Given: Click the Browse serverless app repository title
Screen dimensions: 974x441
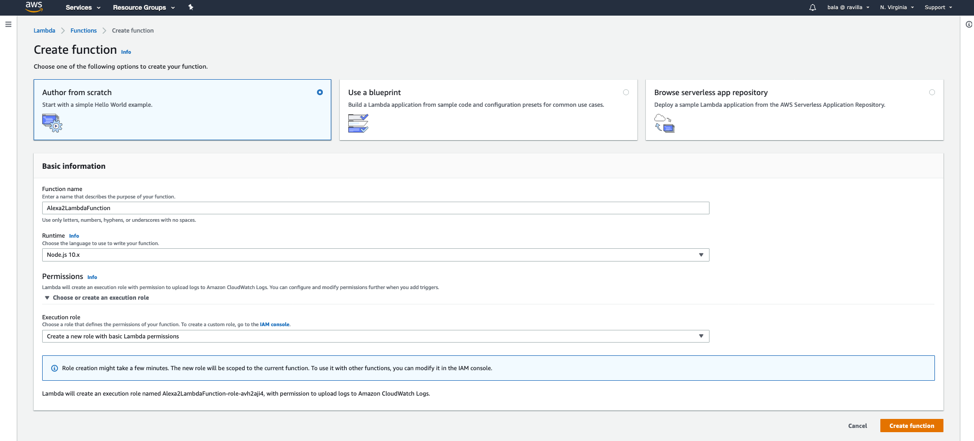Looking at the screenshot, I should point(711,92).
